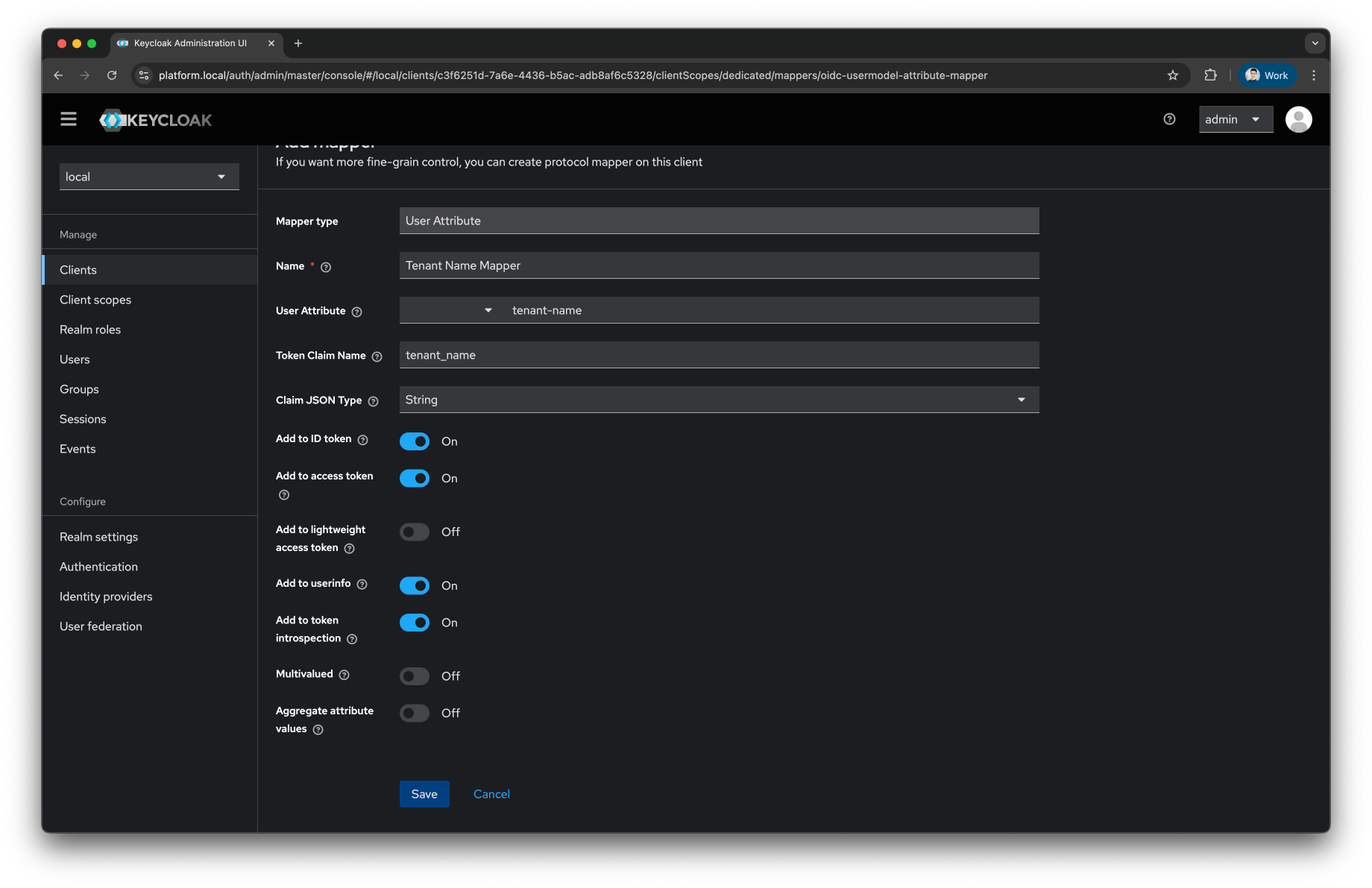Open the browser extensions puzzle icon
This screenshot has height=888, width=1372.
(x=1210, y=75)
